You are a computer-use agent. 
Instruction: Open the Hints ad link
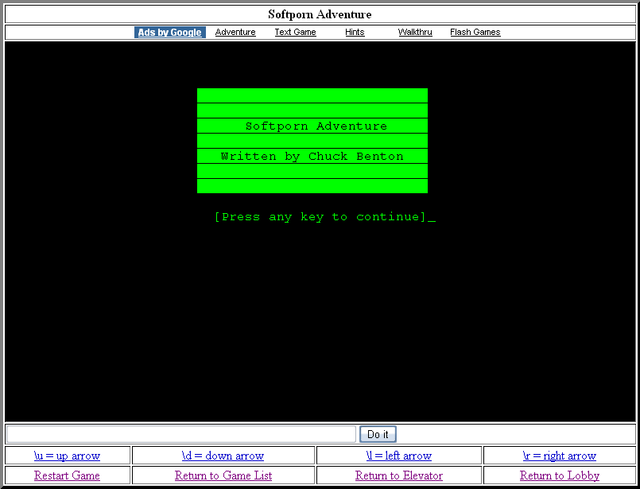(x=354, y=32)
